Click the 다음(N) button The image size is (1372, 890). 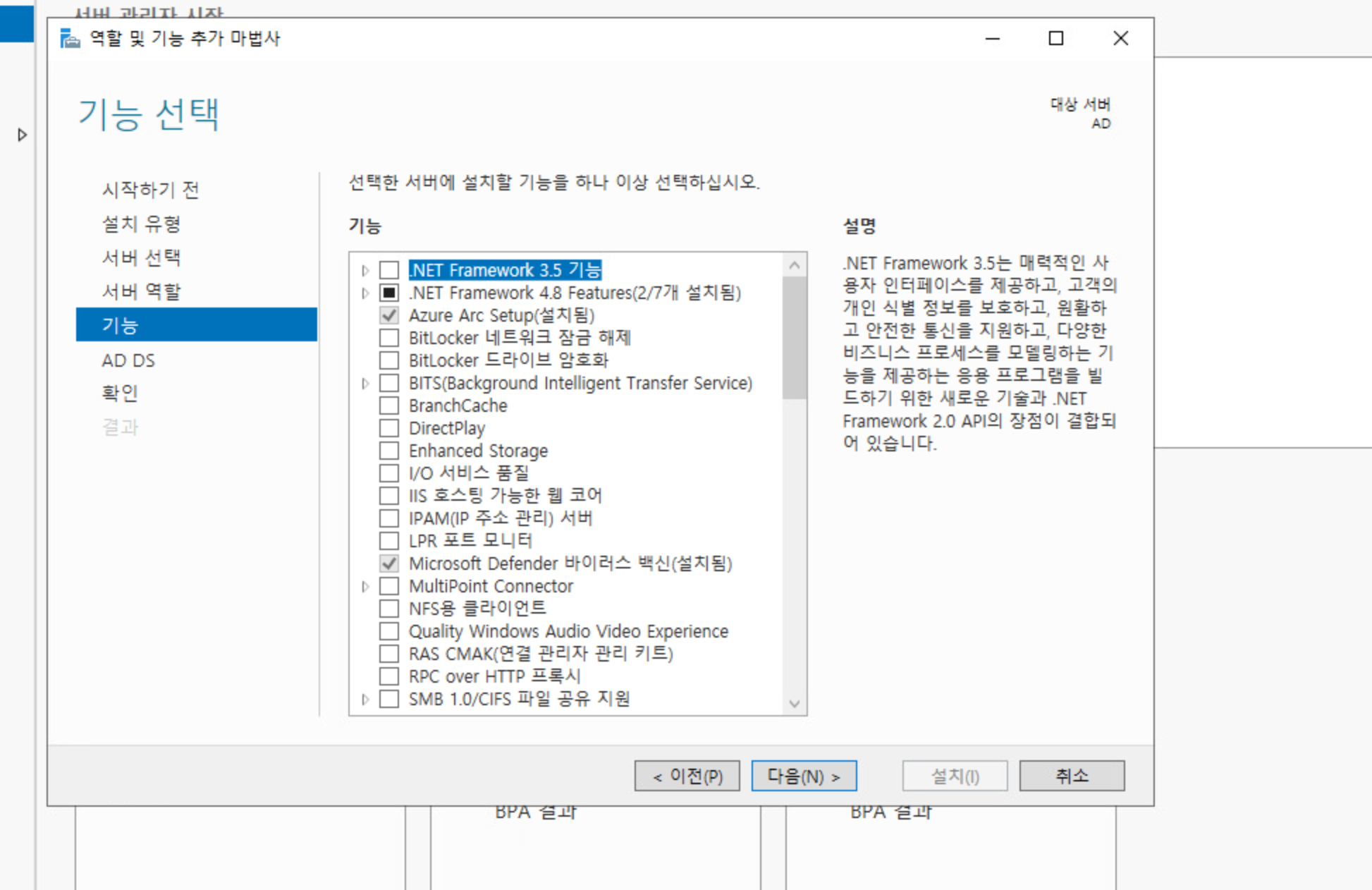(x=804, y=776)
